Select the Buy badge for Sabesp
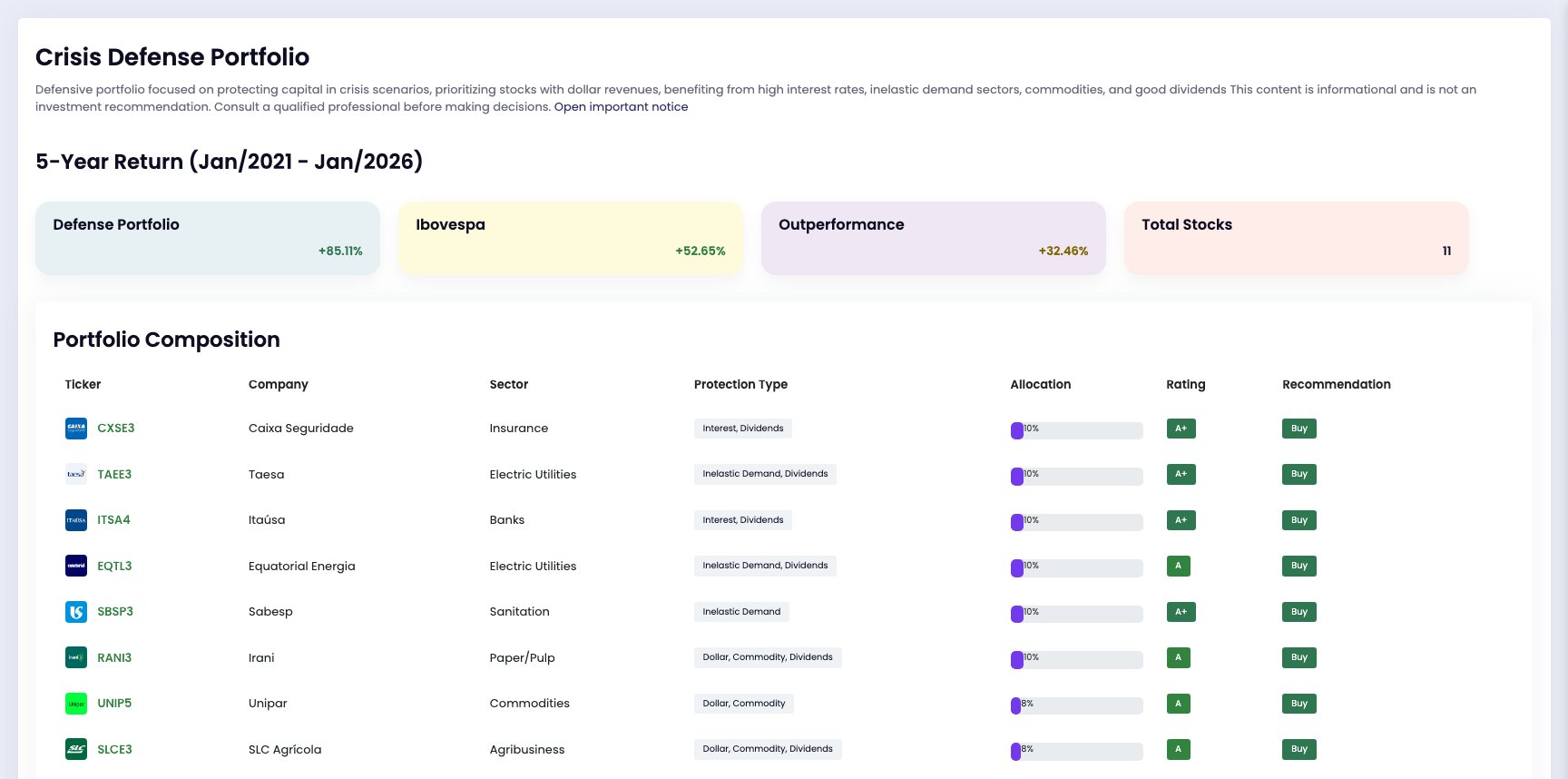Screen dimensions: 1568x779 [x=1299, y=612]
